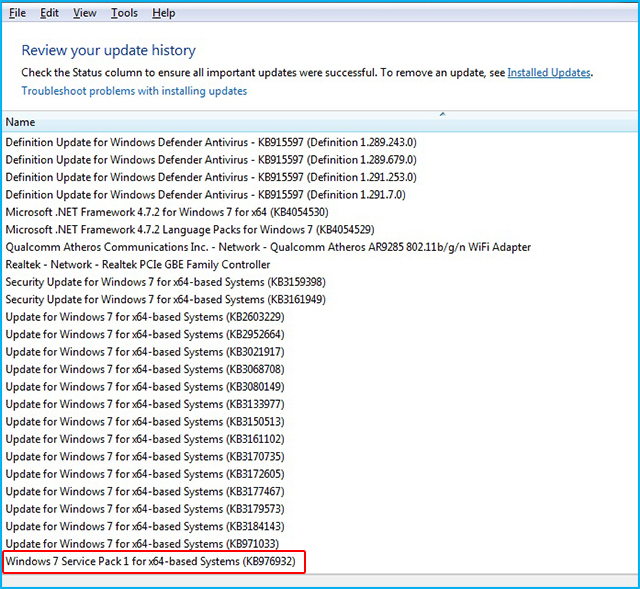Screen dimensions: 640x589
Task: Select .NET Framework 4.7.2 KB4054530 entry
Action: click(167, 212)
